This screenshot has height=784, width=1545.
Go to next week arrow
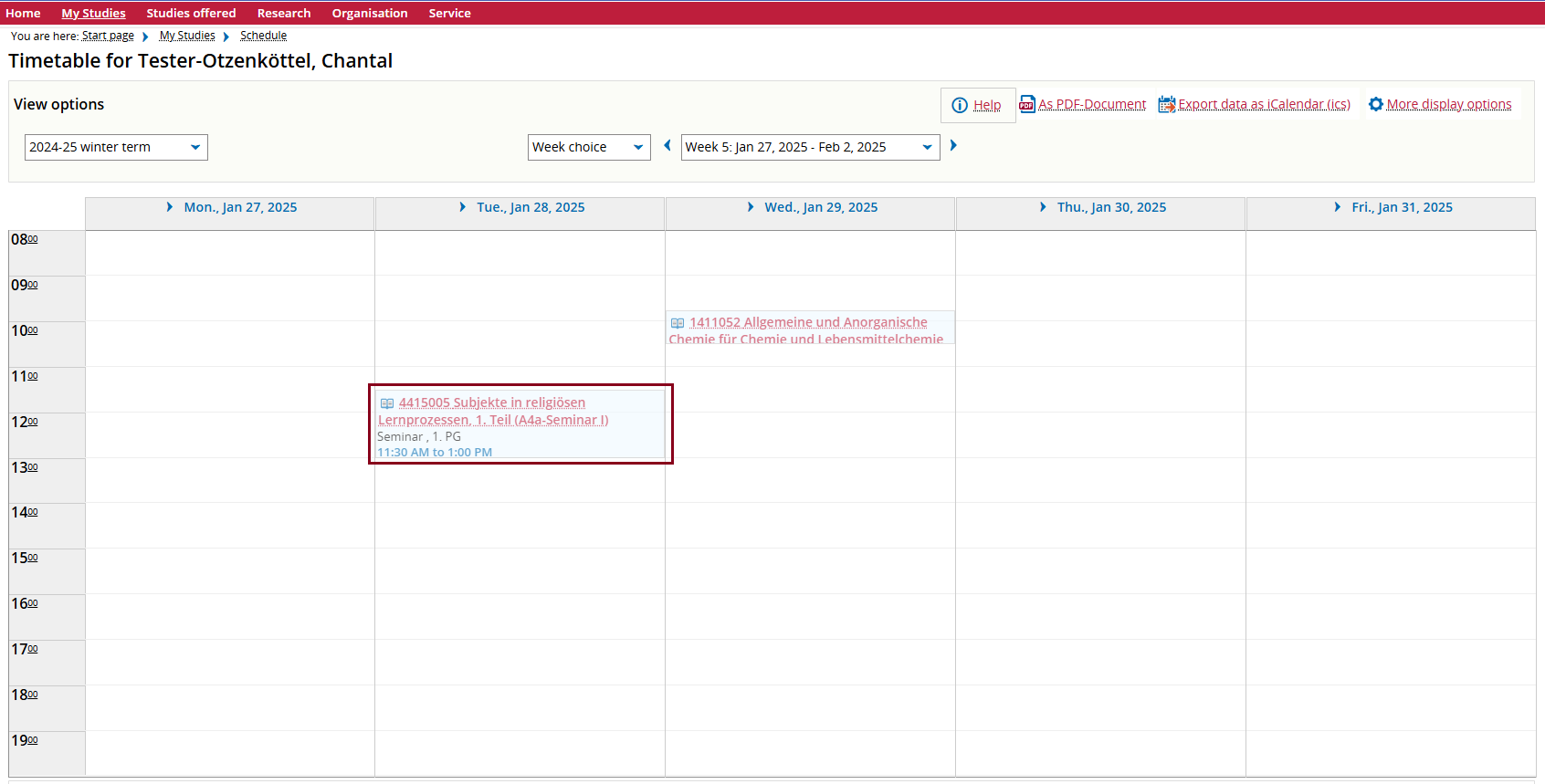coord(953,145)
